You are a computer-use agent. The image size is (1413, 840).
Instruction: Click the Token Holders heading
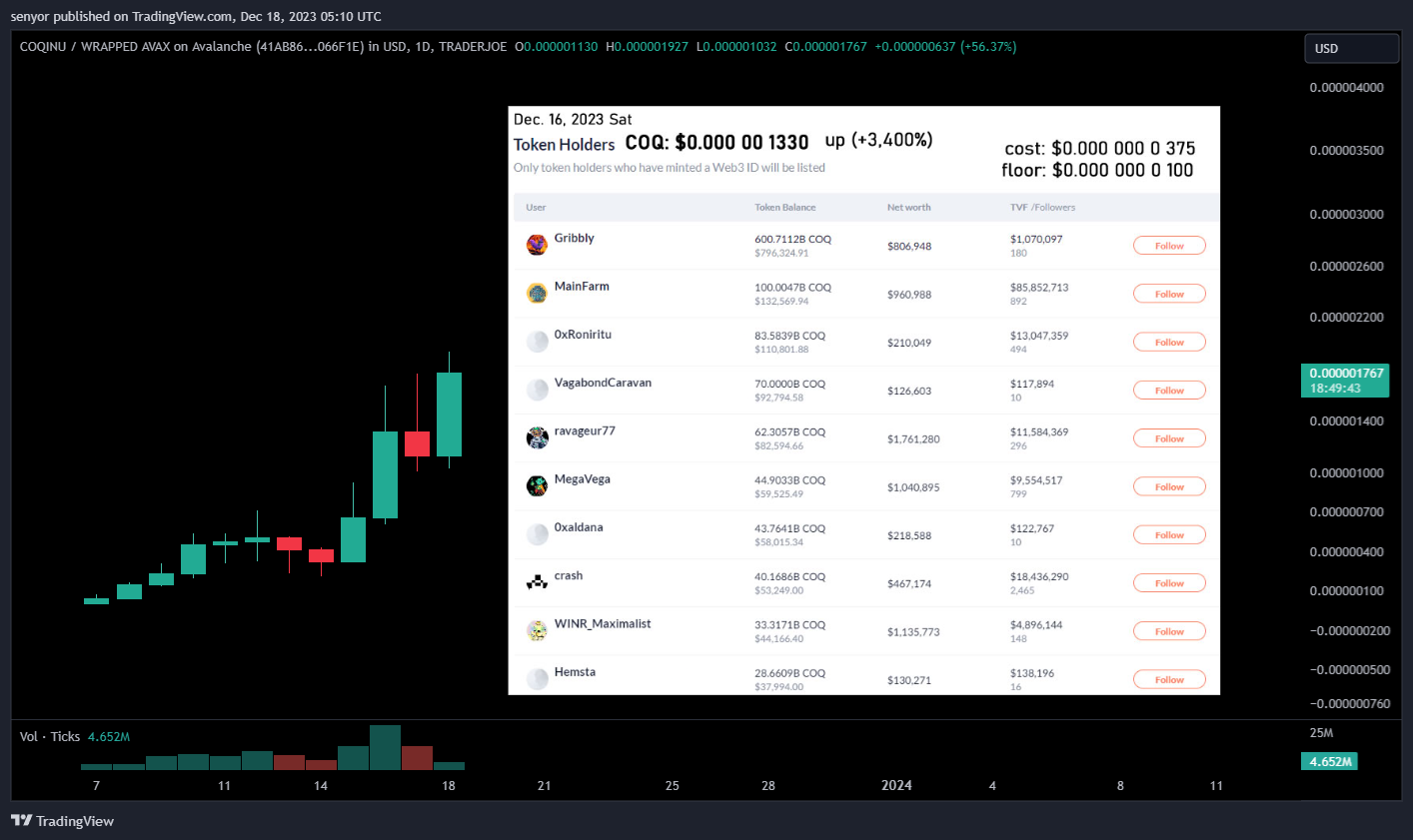pos(564,145)
